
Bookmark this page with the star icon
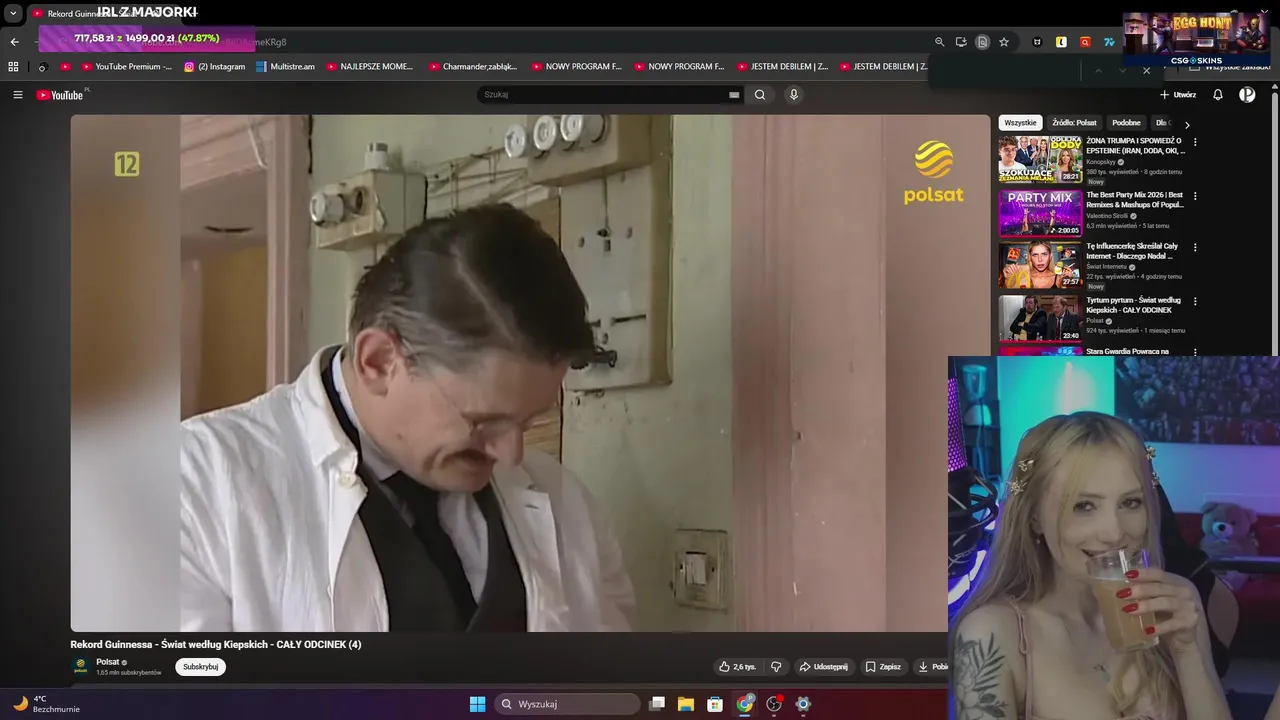coord(1004,42)
